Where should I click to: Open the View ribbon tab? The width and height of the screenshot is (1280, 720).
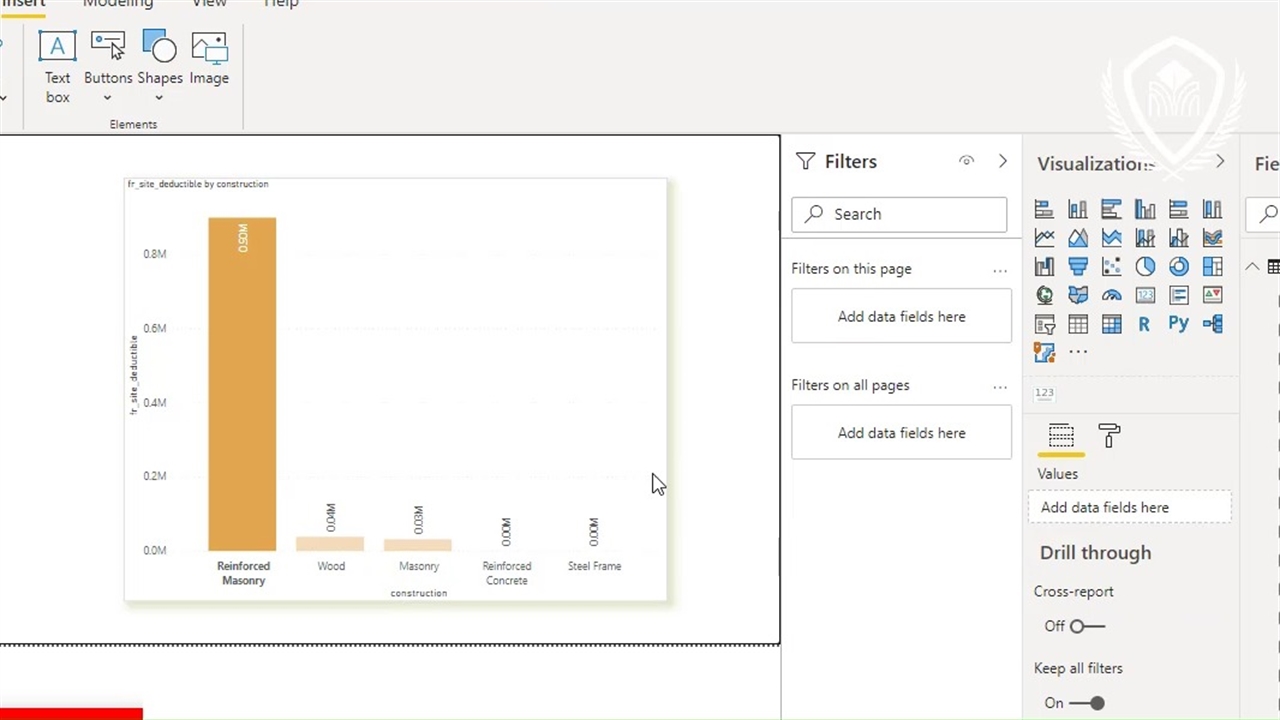coord(209,4)
